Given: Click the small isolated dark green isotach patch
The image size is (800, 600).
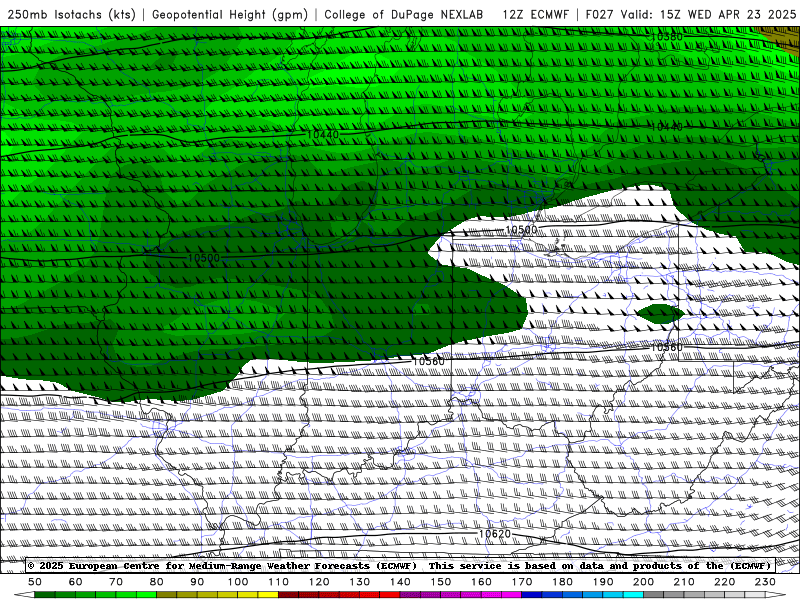Looking at the screenshot, I should point(660,313).
